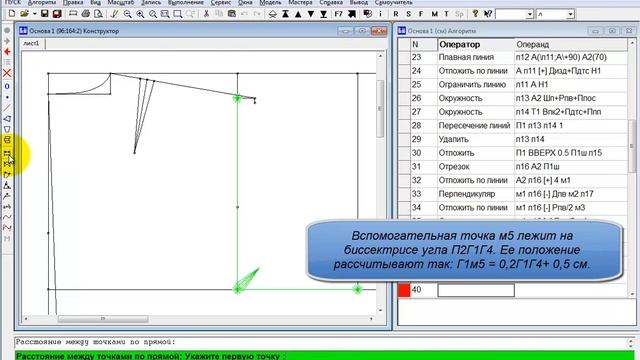Image resolution: width=640 pixels, height=360 pixels.
Task: Click the Конструктор vertical scrollbar thumb
Action: click(380, 109)
